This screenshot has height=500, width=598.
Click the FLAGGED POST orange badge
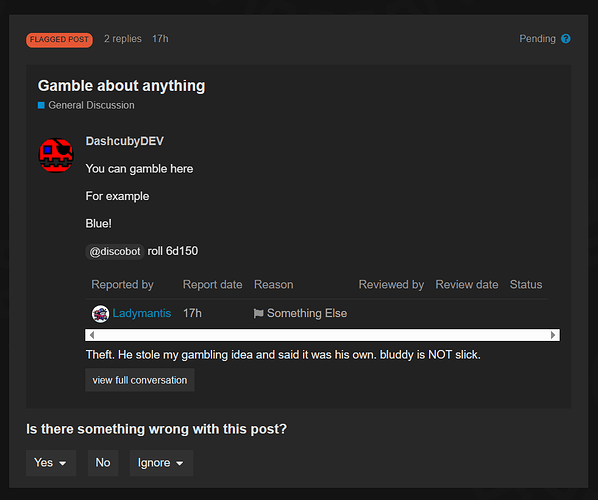pos(59,40)
